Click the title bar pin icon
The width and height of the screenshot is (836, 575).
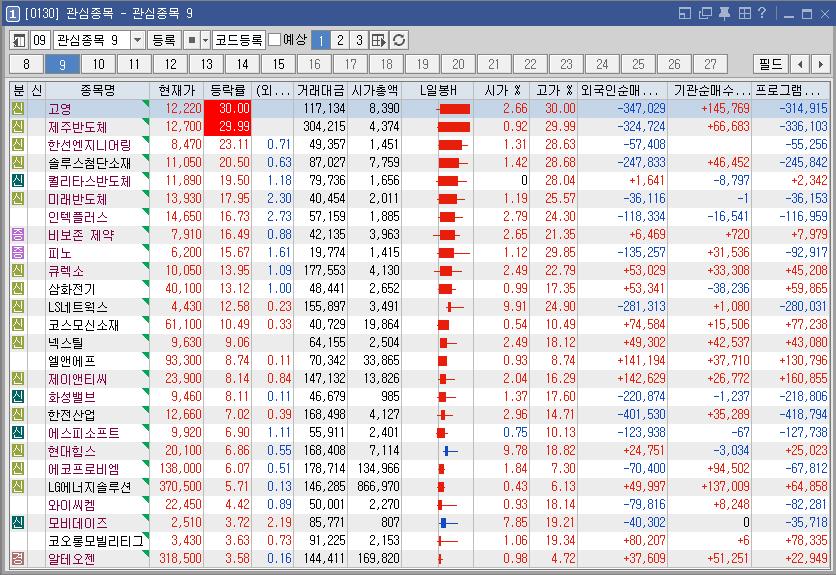click(724, 13)
